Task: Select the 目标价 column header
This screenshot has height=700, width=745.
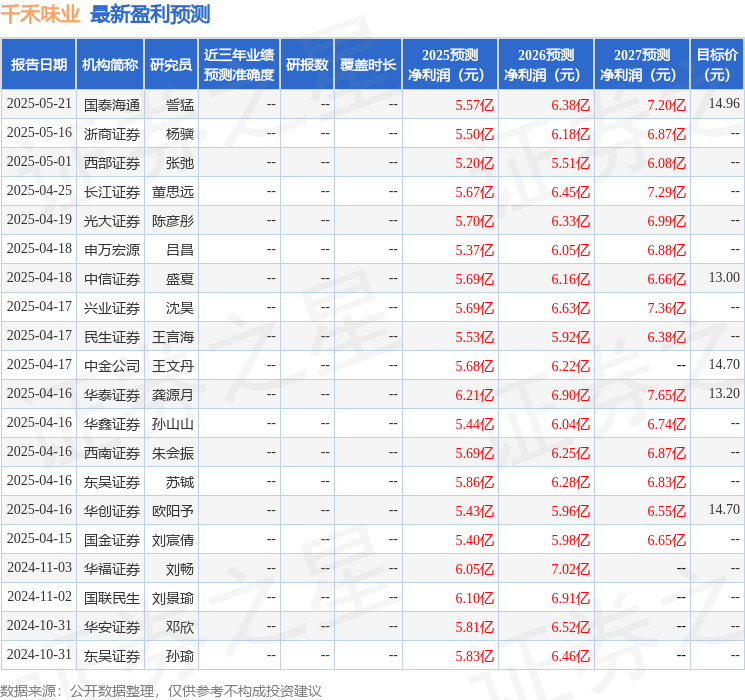Action: pos(717,65)
